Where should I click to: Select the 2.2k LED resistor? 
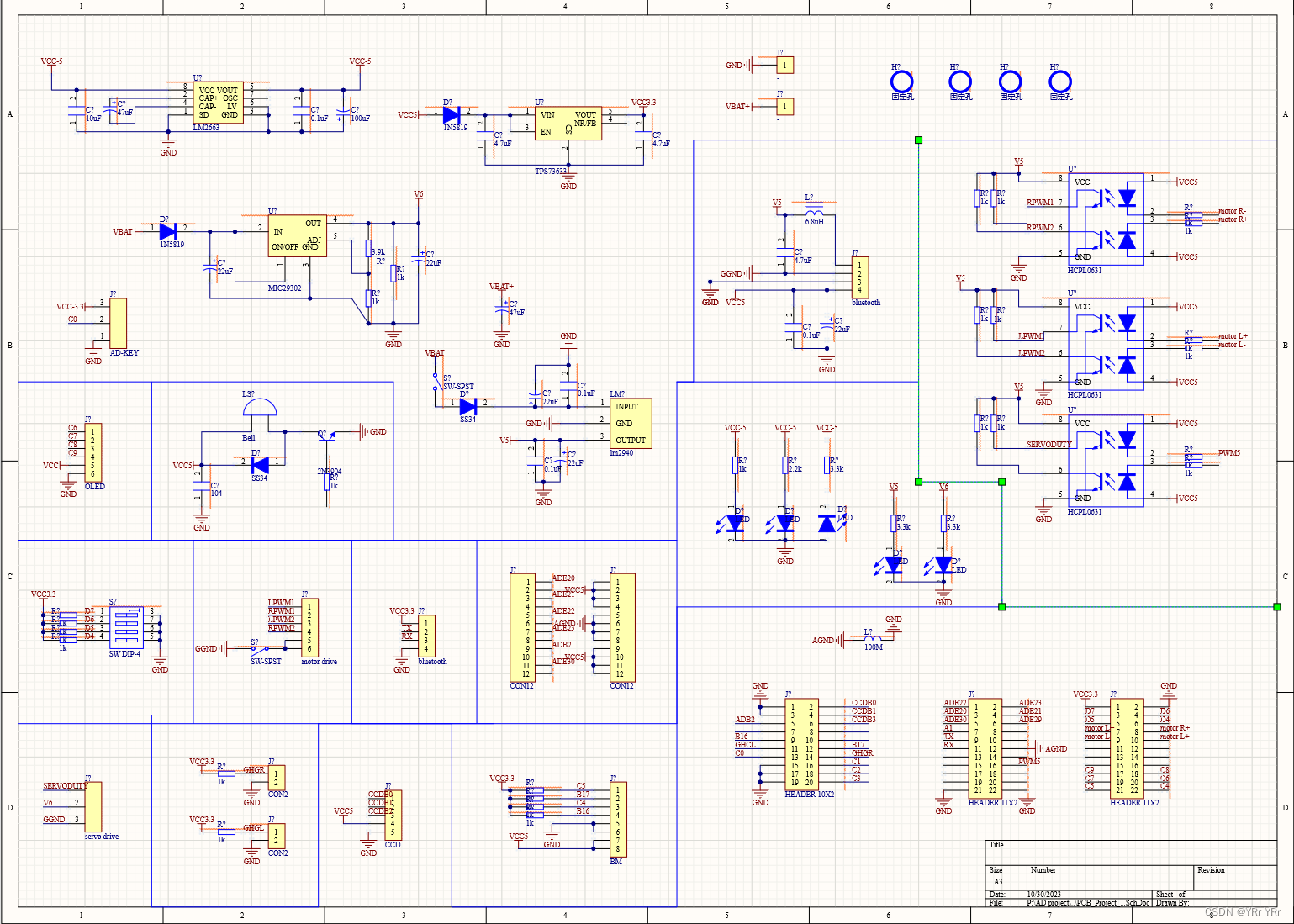(785, 465)
